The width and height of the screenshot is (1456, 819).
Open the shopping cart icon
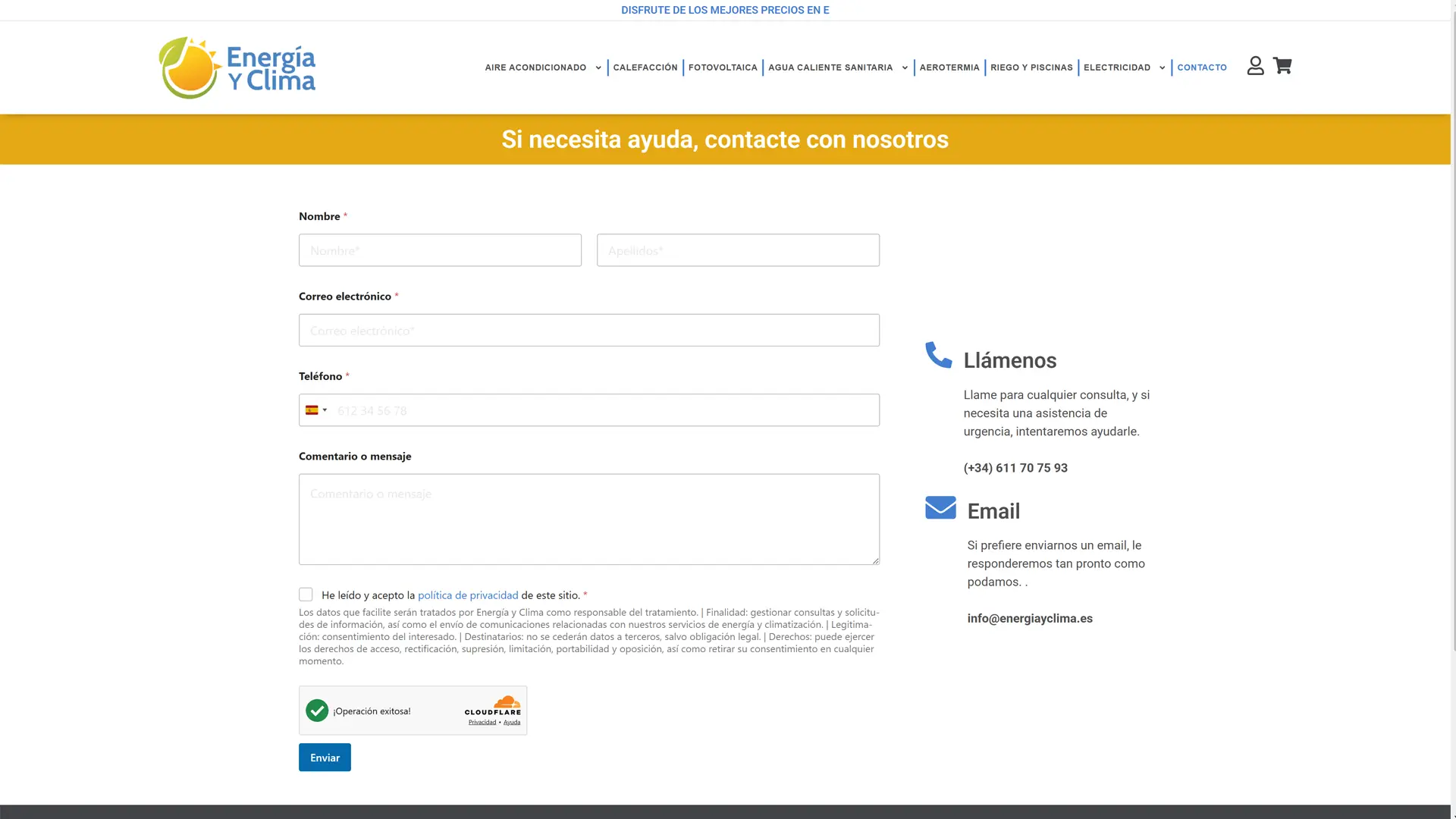pyautogui.click(x=1282, y=66)
